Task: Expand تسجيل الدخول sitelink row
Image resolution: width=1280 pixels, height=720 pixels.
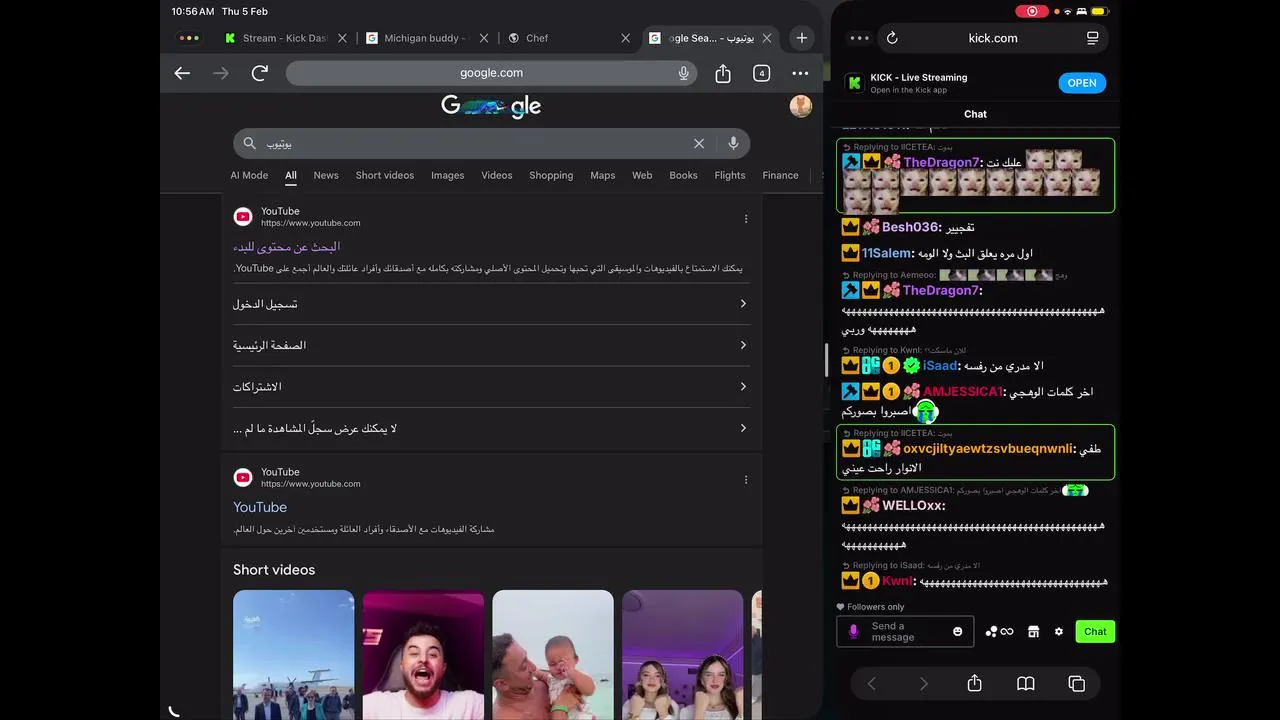Action: 491,304
